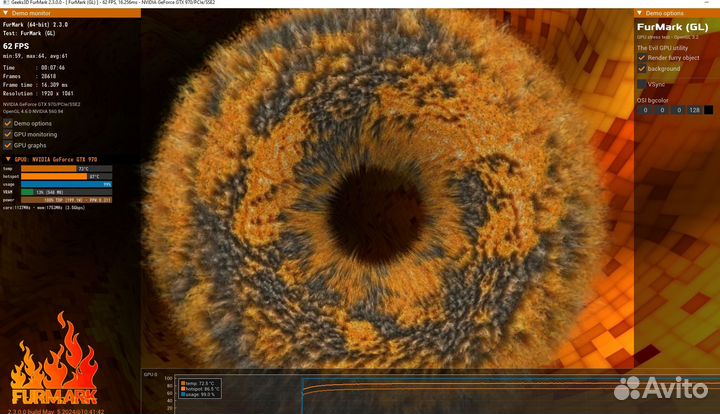Uncheck Render furry object
The height and width of the screenshot is (414, 720).
[642, 57]
